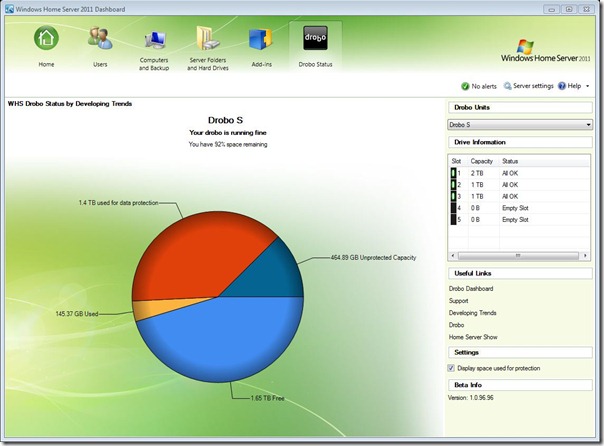Viewport: 604px width, 446px height.
Task: Open the Users section icon
Action: coord(100,42)
